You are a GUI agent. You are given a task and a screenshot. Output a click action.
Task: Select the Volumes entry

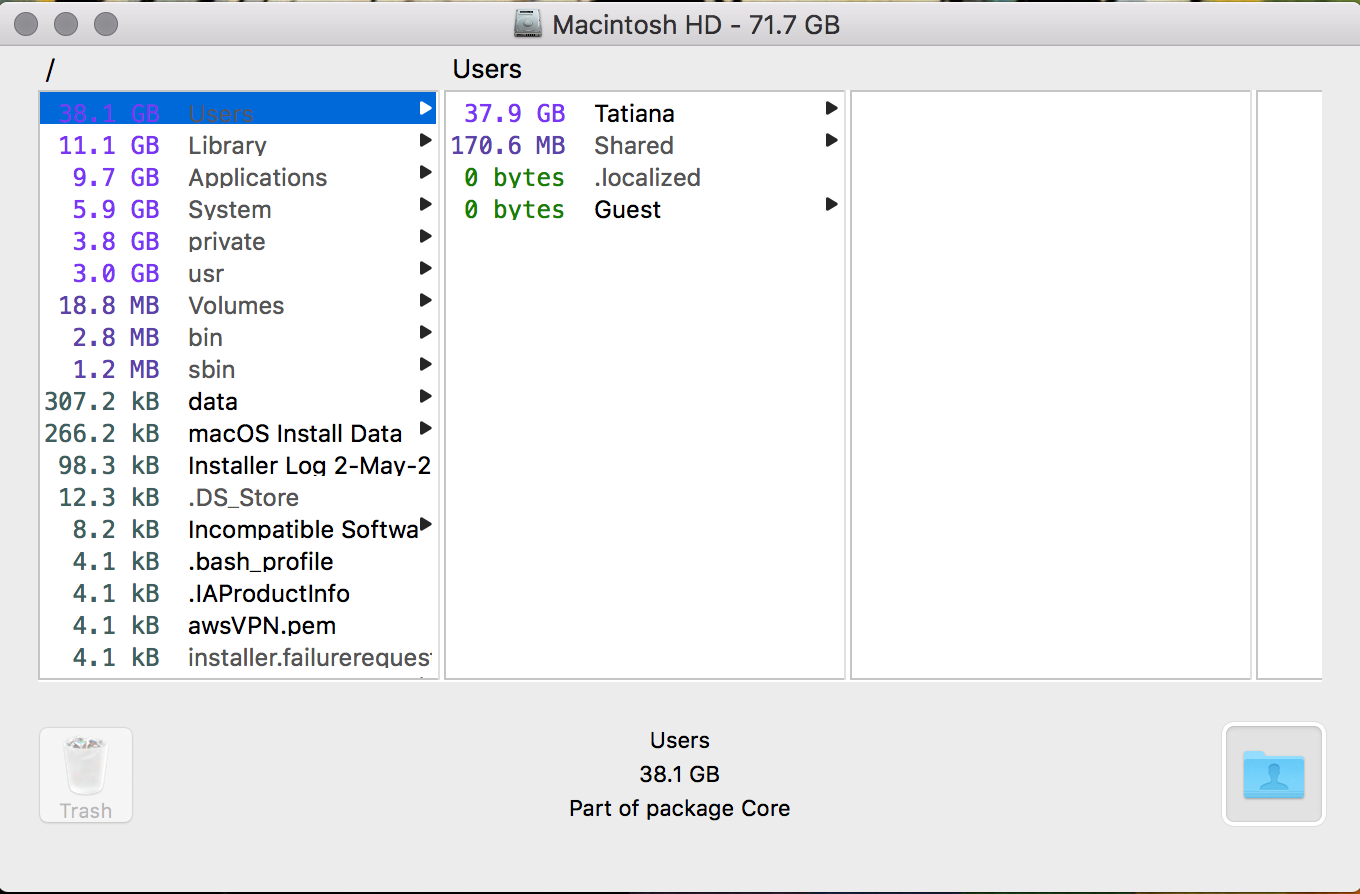pyautogui.click(x=236, y=305)
